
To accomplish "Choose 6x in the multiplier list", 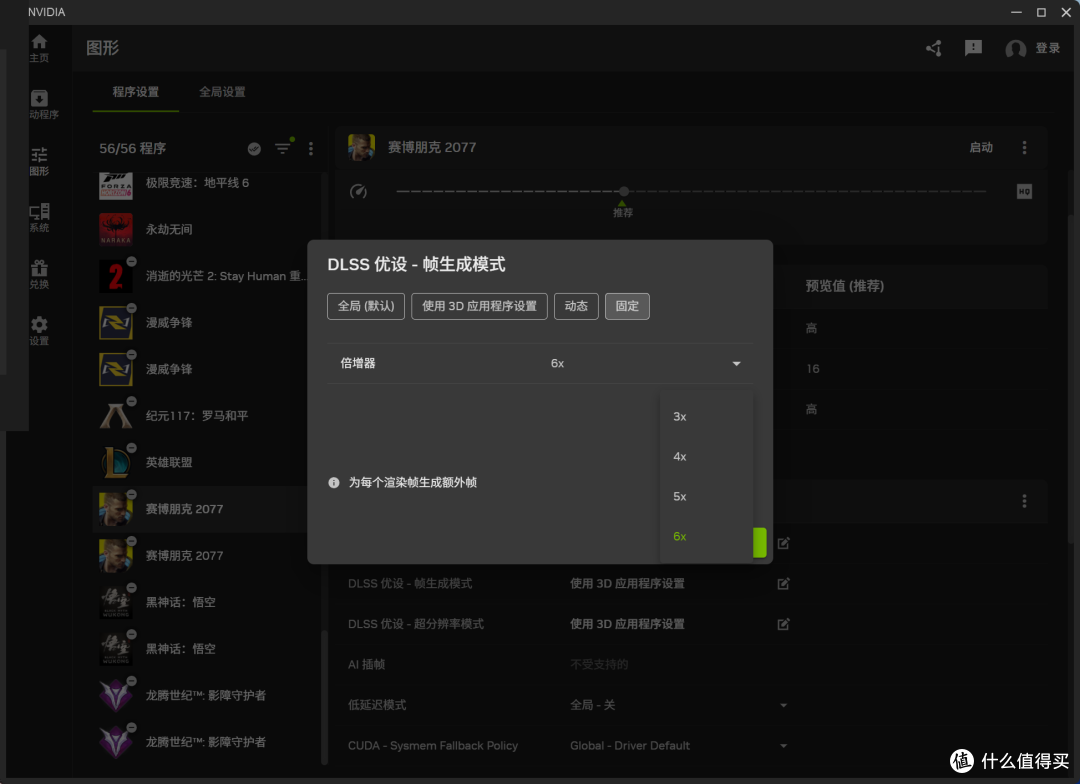I will click(707, 537).
